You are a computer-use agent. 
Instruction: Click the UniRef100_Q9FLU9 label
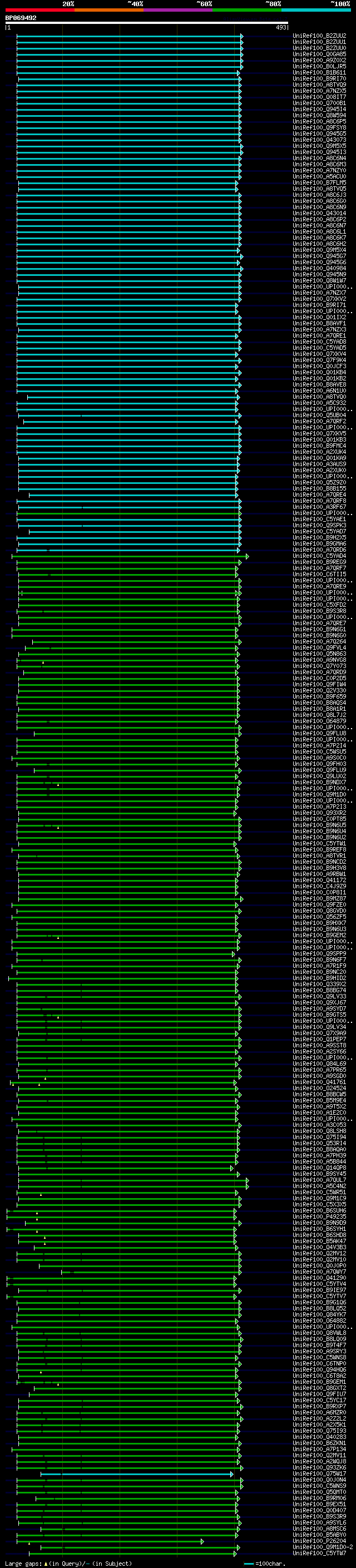pos(319,770)
